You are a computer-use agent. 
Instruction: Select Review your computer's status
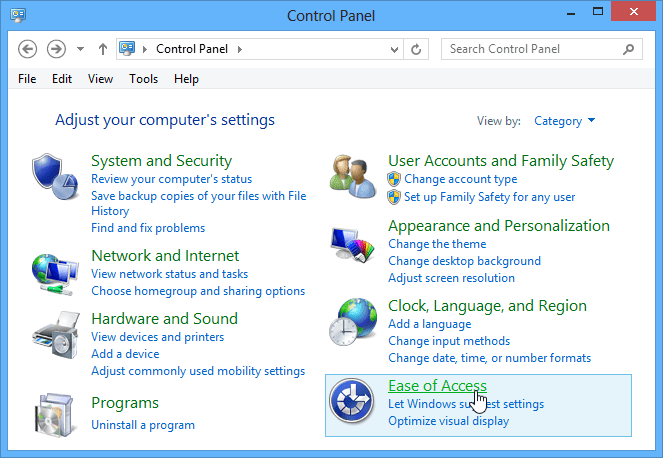pyautogui.click(x=172, y=179)
